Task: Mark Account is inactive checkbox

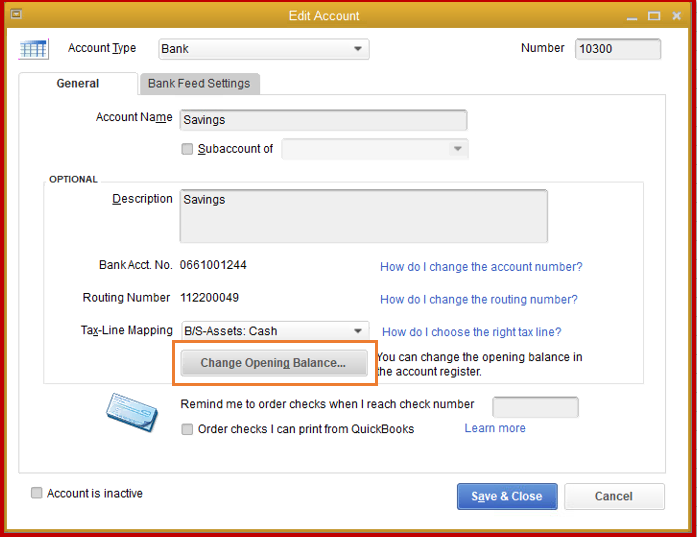Action: point(37,493)
